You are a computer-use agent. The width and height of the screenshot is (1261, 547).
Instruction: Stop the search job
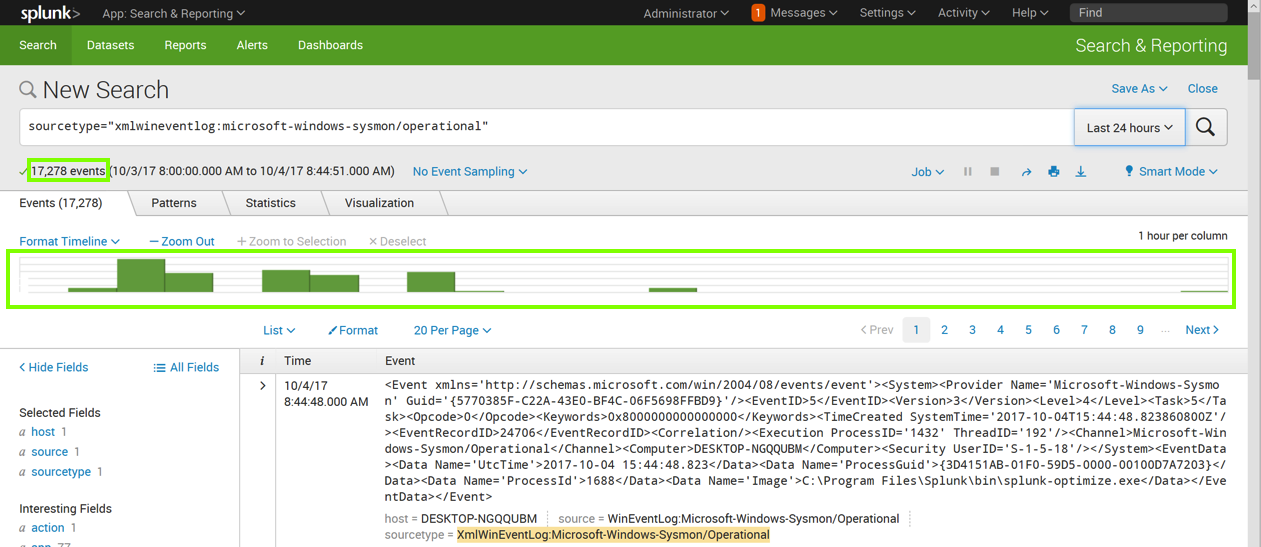[x=994, y=172]
